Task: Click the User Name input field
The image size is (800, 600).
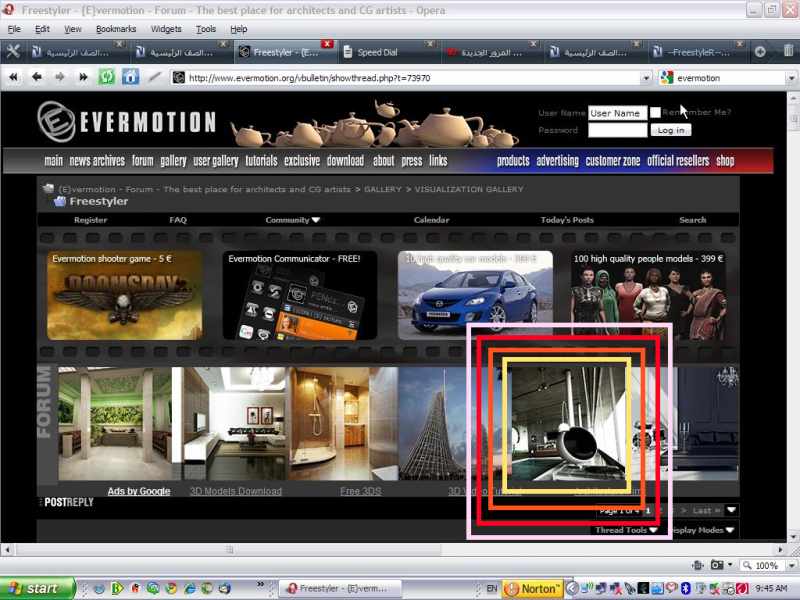Action: click(x=617, y=113)
